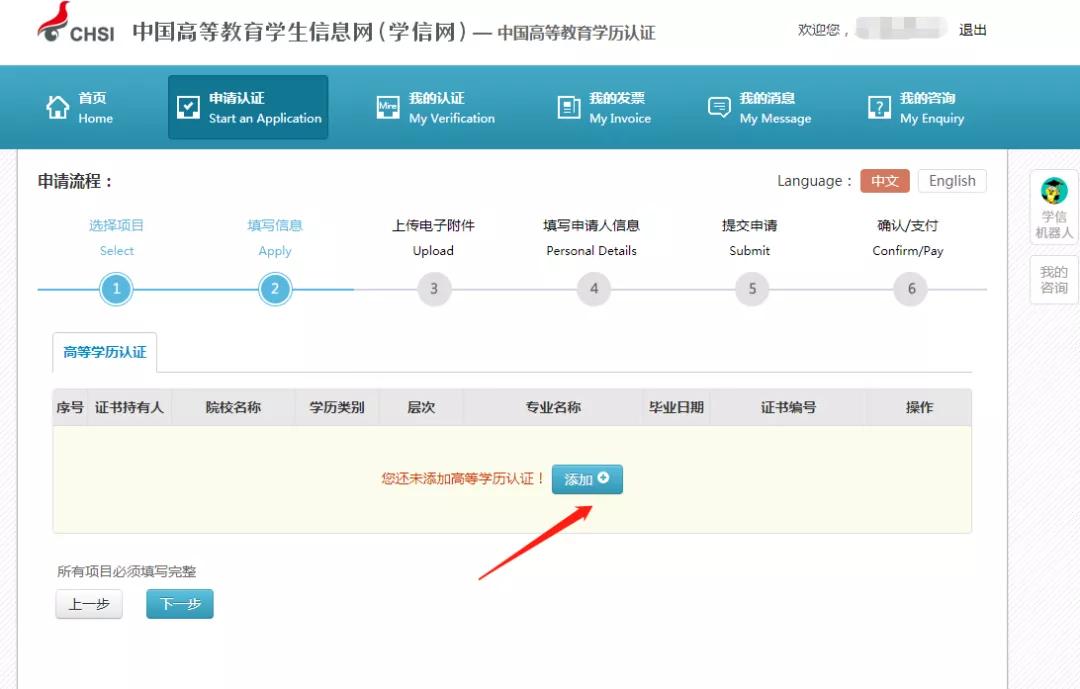Click the 下一步 next step button

click(x=179, y=604)
